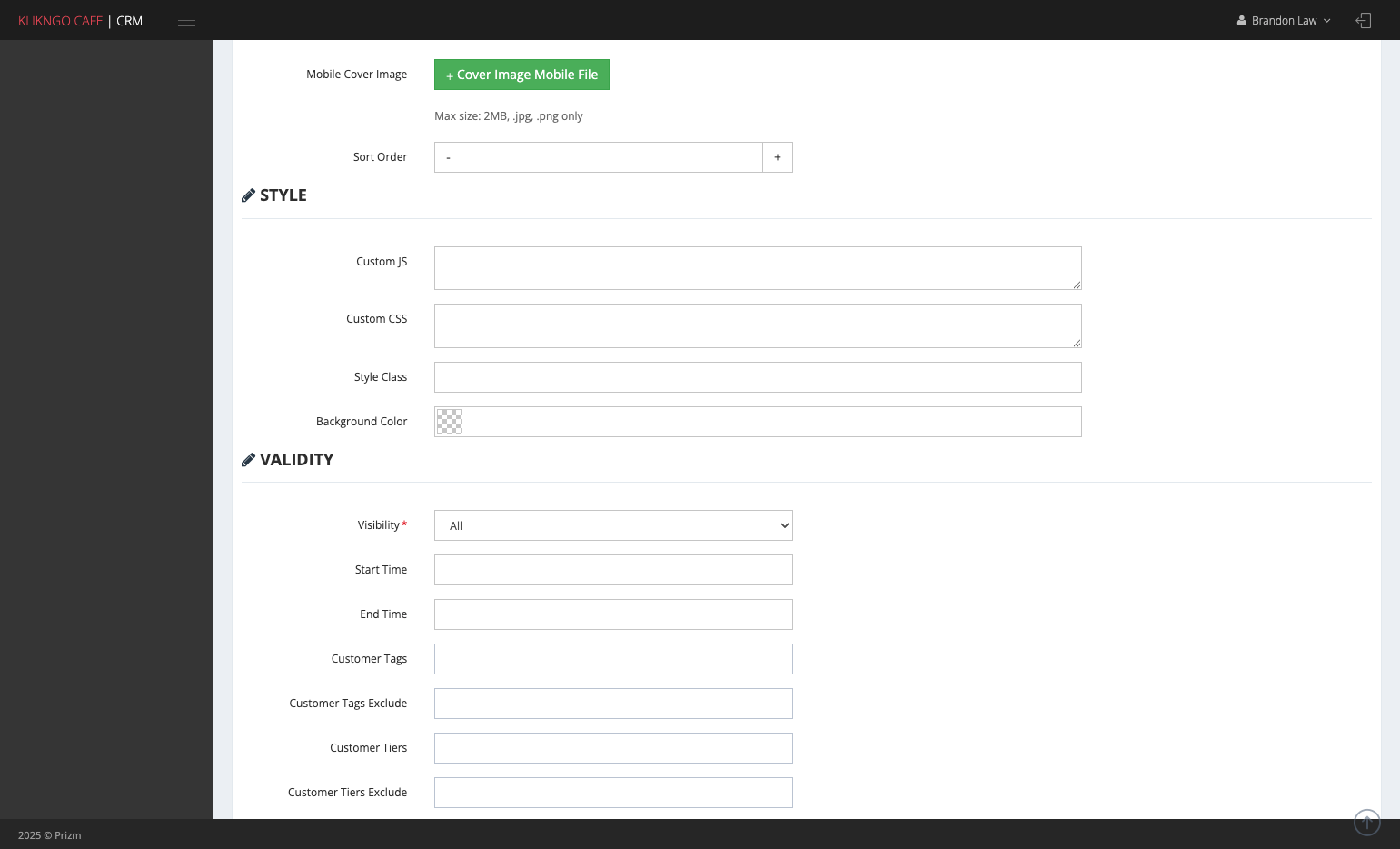Click the Custom CSS text area

(x=758, y=325)
